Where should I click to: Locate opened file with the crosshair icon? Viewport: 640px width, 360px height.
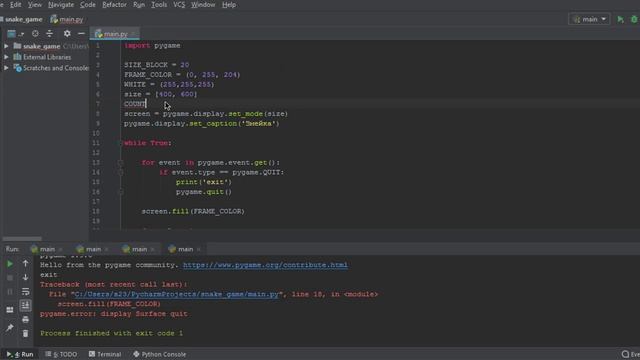pos(35,33)
